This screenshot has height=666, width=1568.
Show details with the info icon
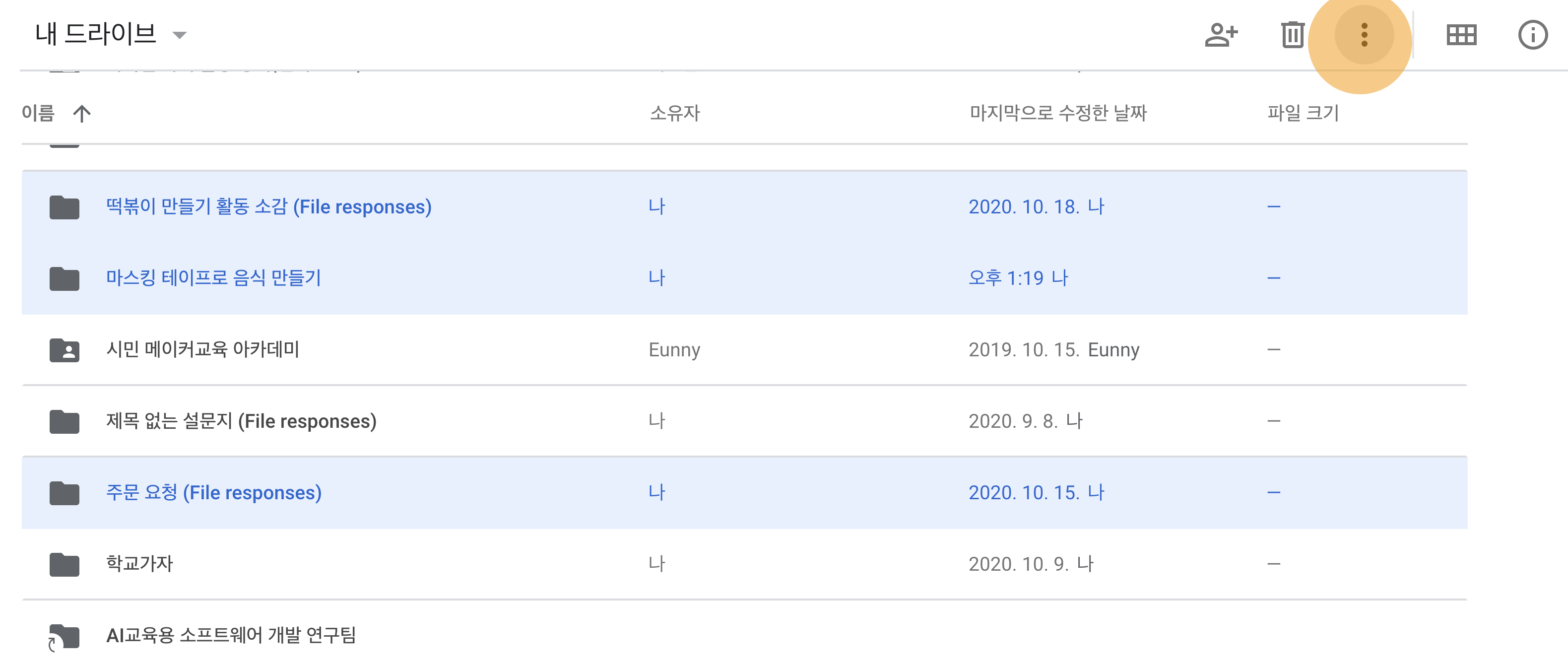(1532, 35)
